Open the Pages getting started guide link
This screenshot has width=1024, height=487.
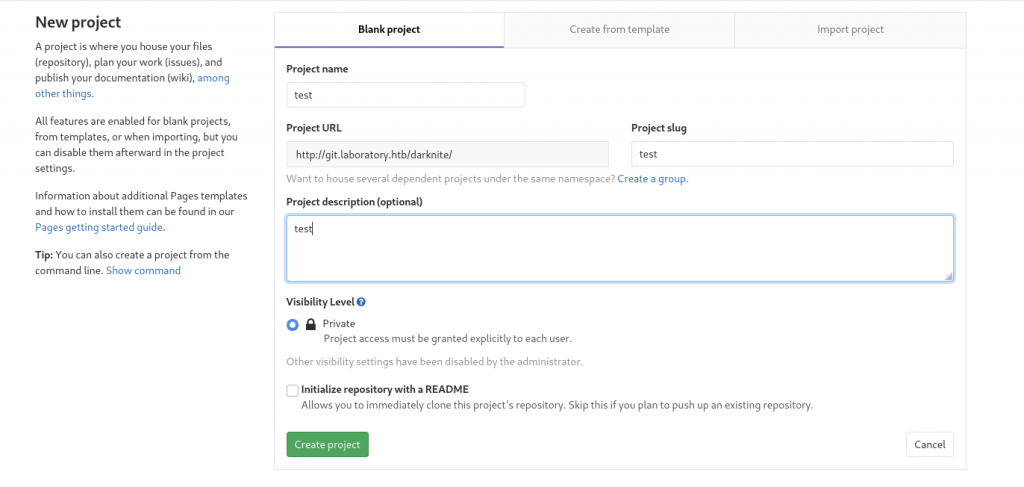98,227
